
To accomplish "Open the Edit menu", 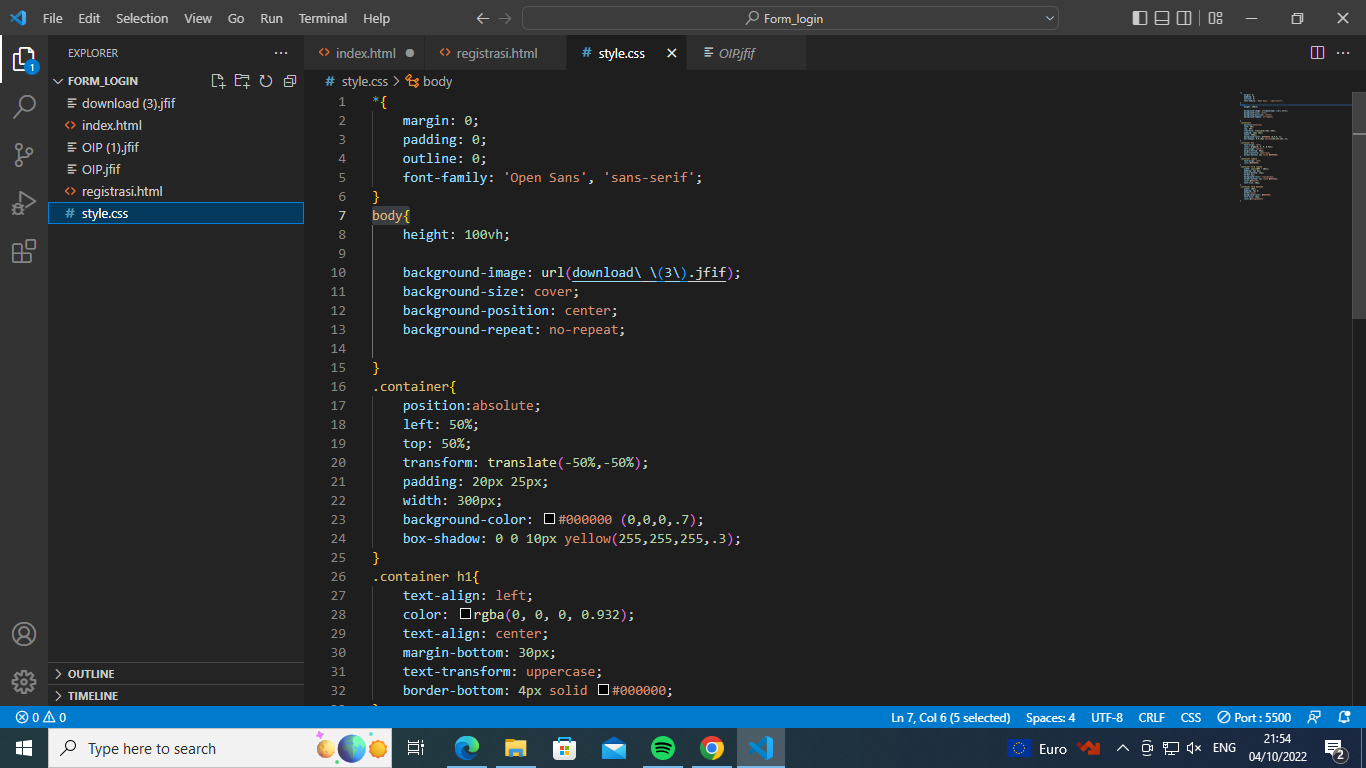I will [89, 18].
